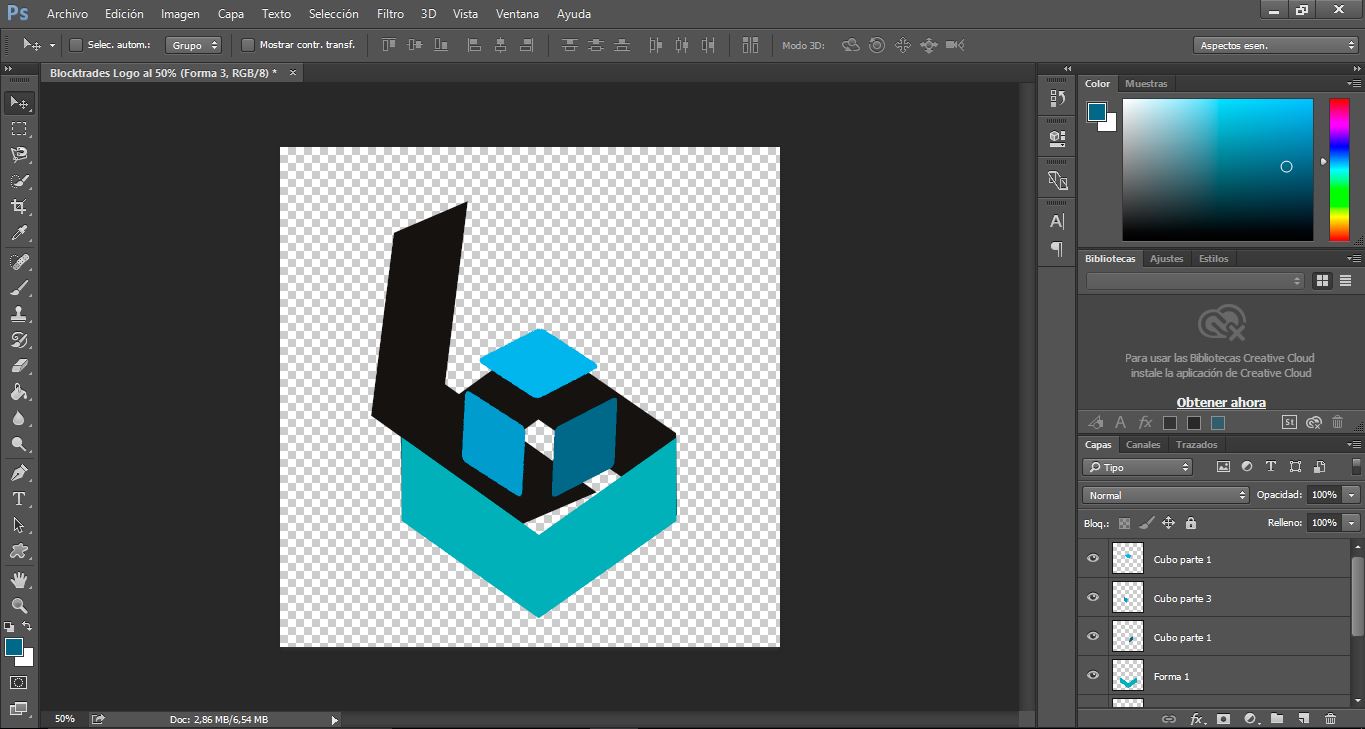Open the status bar info arrow

(334, 719)
